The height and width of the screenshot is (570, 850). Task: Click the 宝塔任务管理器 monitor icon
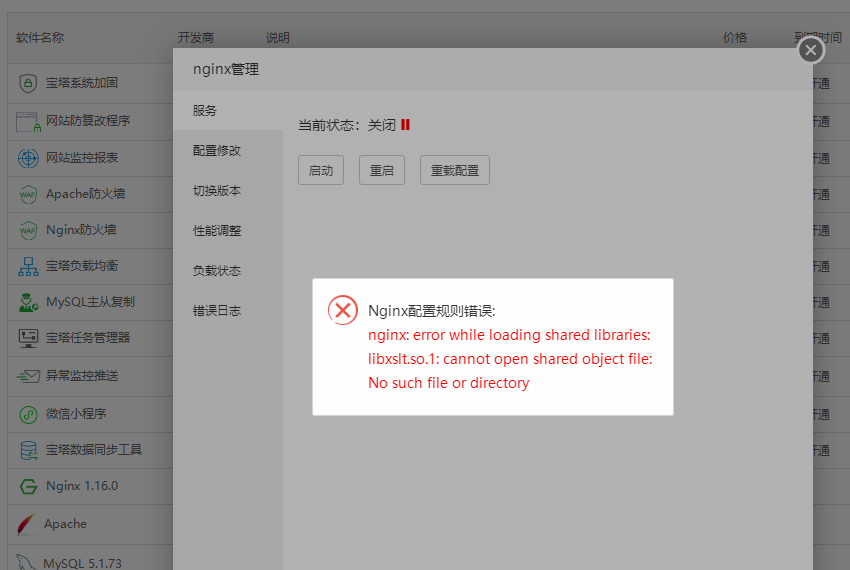click(28, 338)
